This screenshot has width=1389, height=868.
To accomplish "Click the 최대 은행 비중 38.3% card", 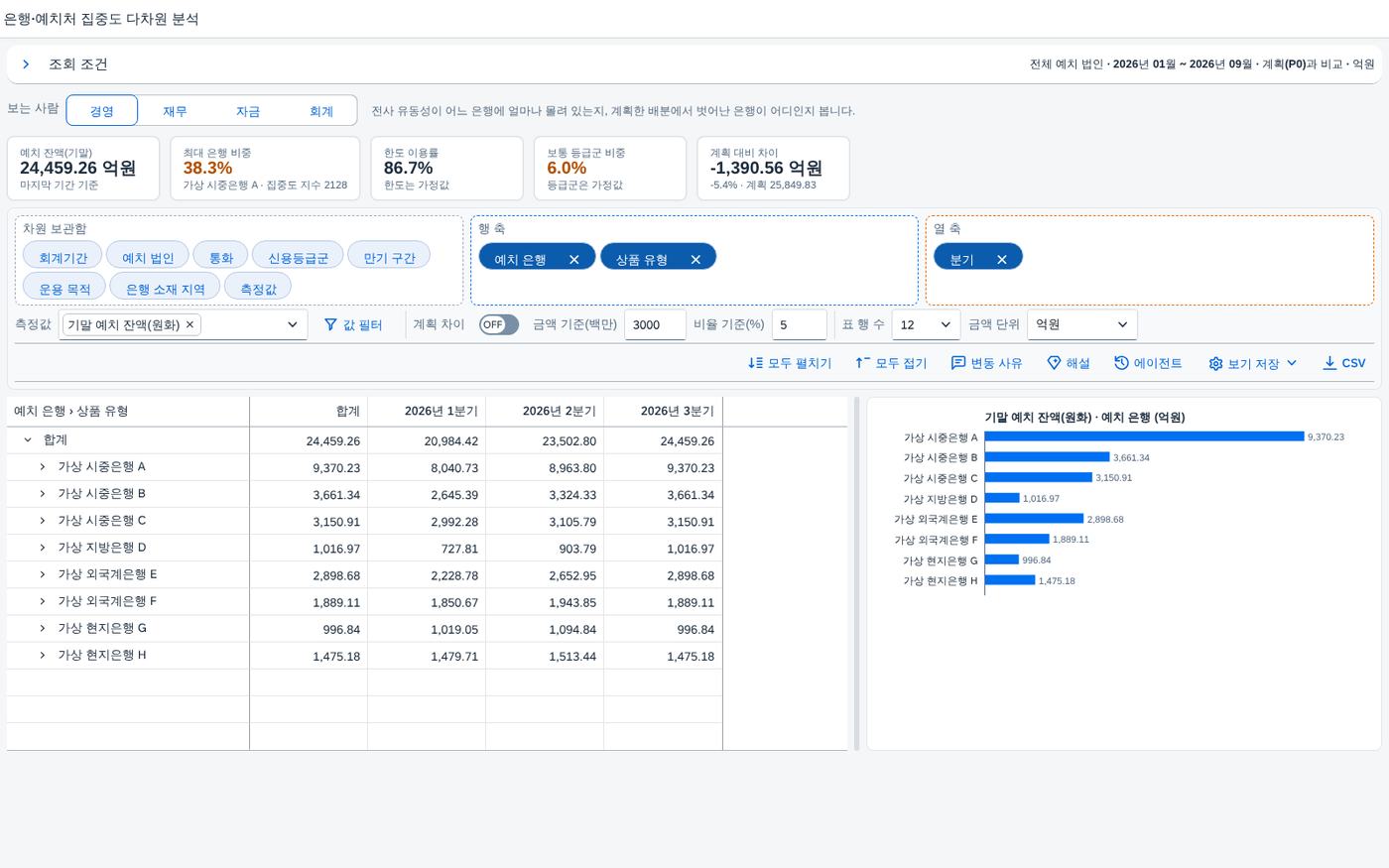I will coord(265,168).
